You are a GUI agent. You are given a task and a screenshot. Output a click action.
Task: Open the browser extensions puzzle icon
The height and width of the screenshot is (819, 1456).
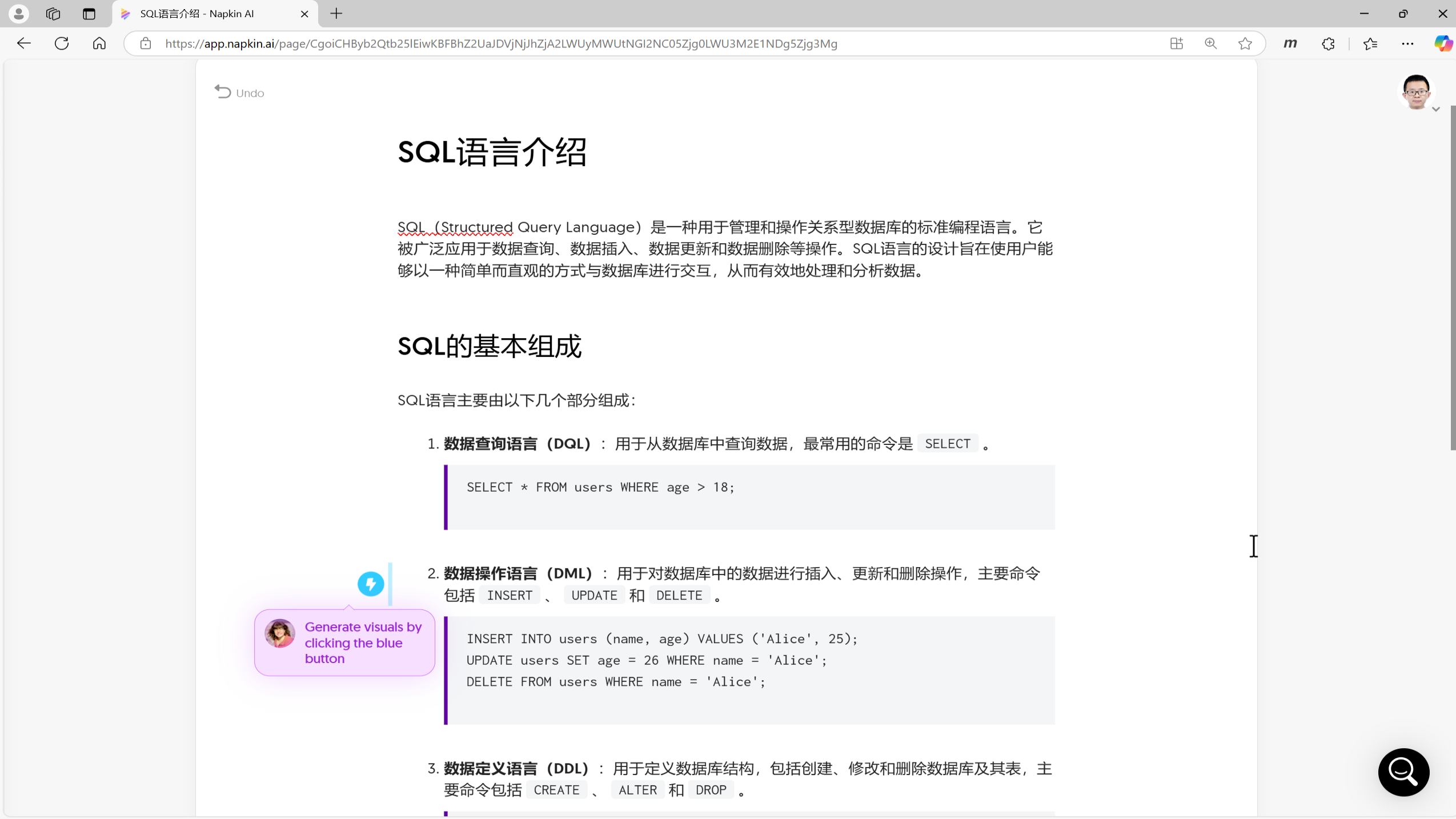[x=1328, y=43]
